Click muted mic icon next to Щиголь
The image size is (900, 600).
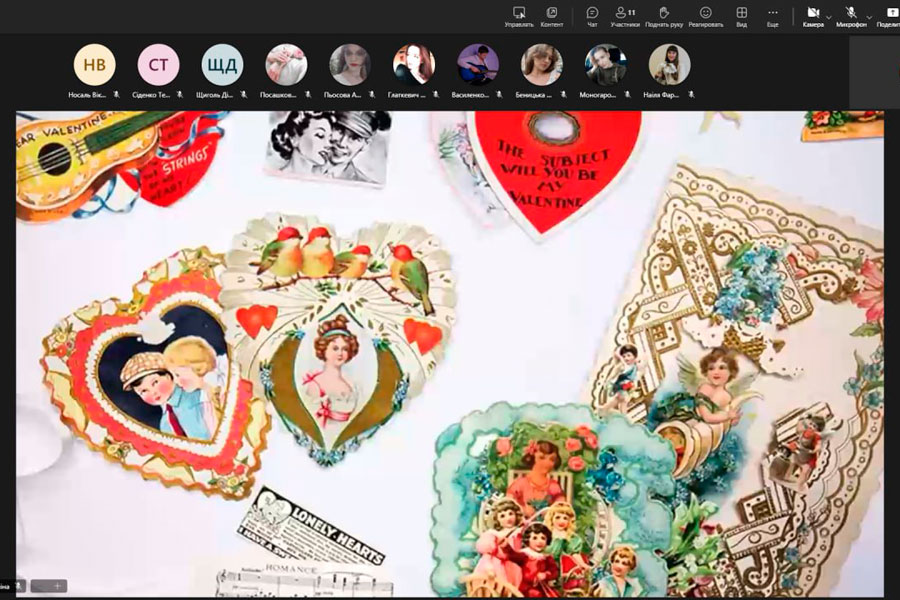pyautogui.click(x=243, y=94)
